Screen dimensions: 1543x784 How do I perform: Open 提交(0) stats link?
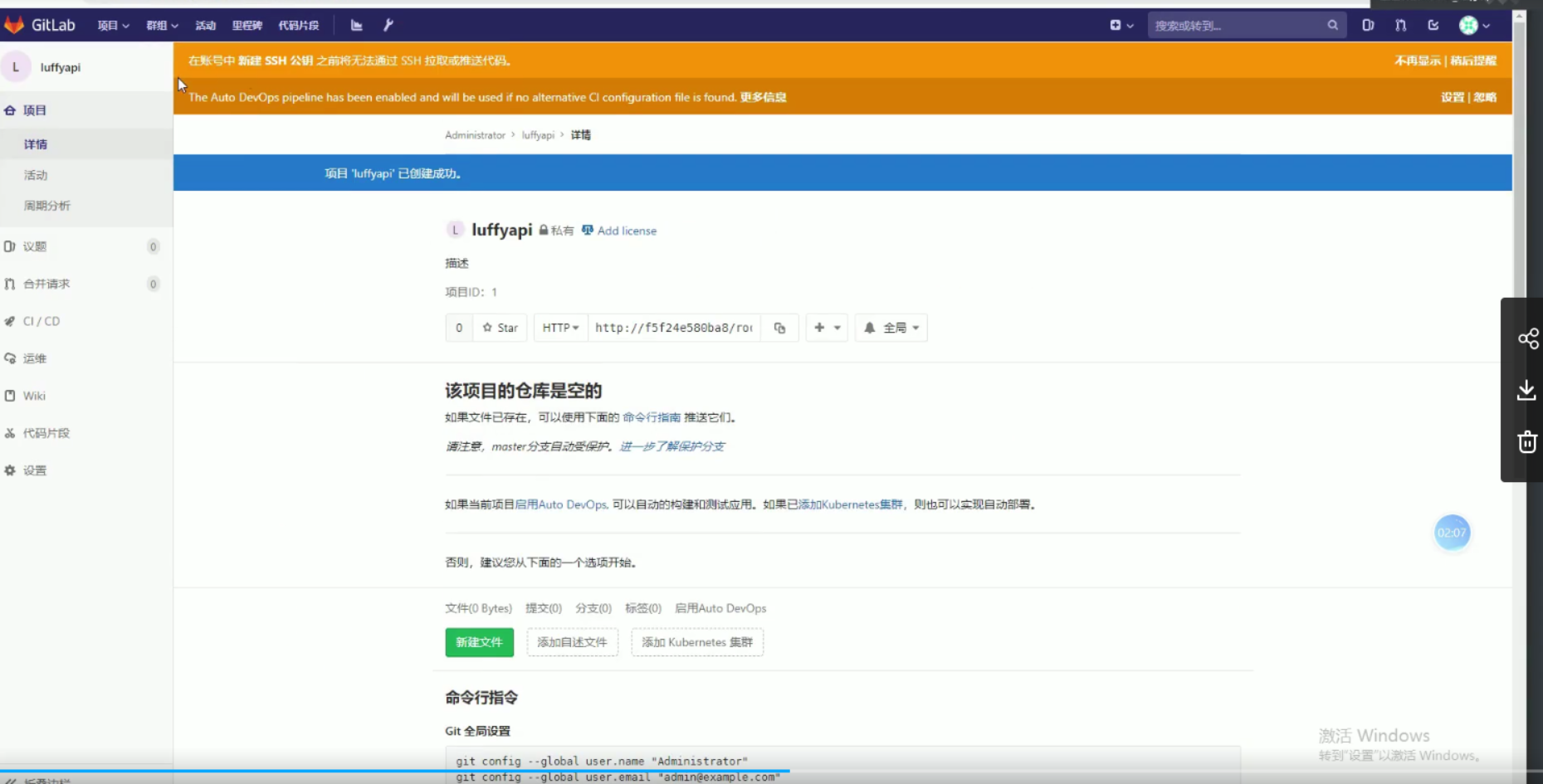tap(544, 608)
